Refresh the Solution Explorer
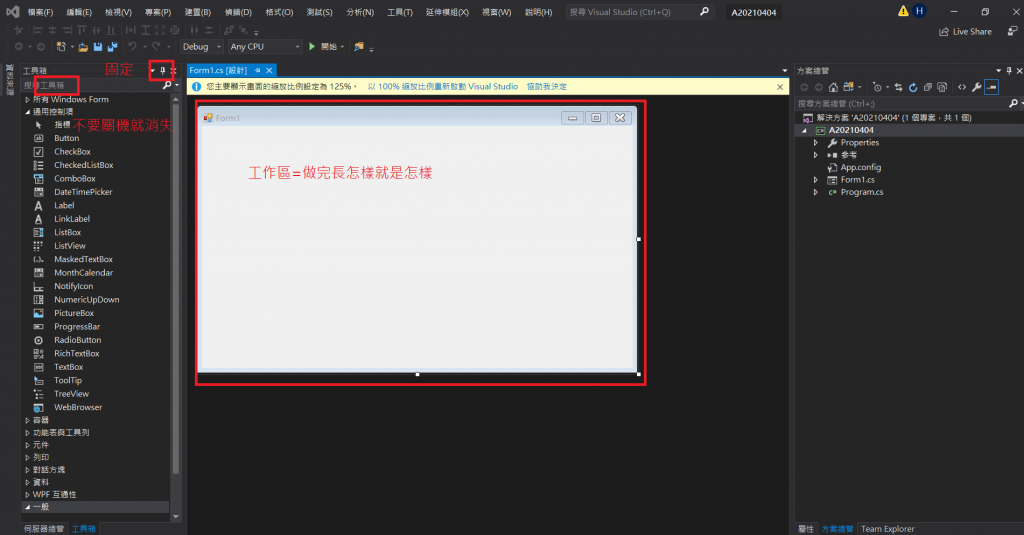 [913, 87]
